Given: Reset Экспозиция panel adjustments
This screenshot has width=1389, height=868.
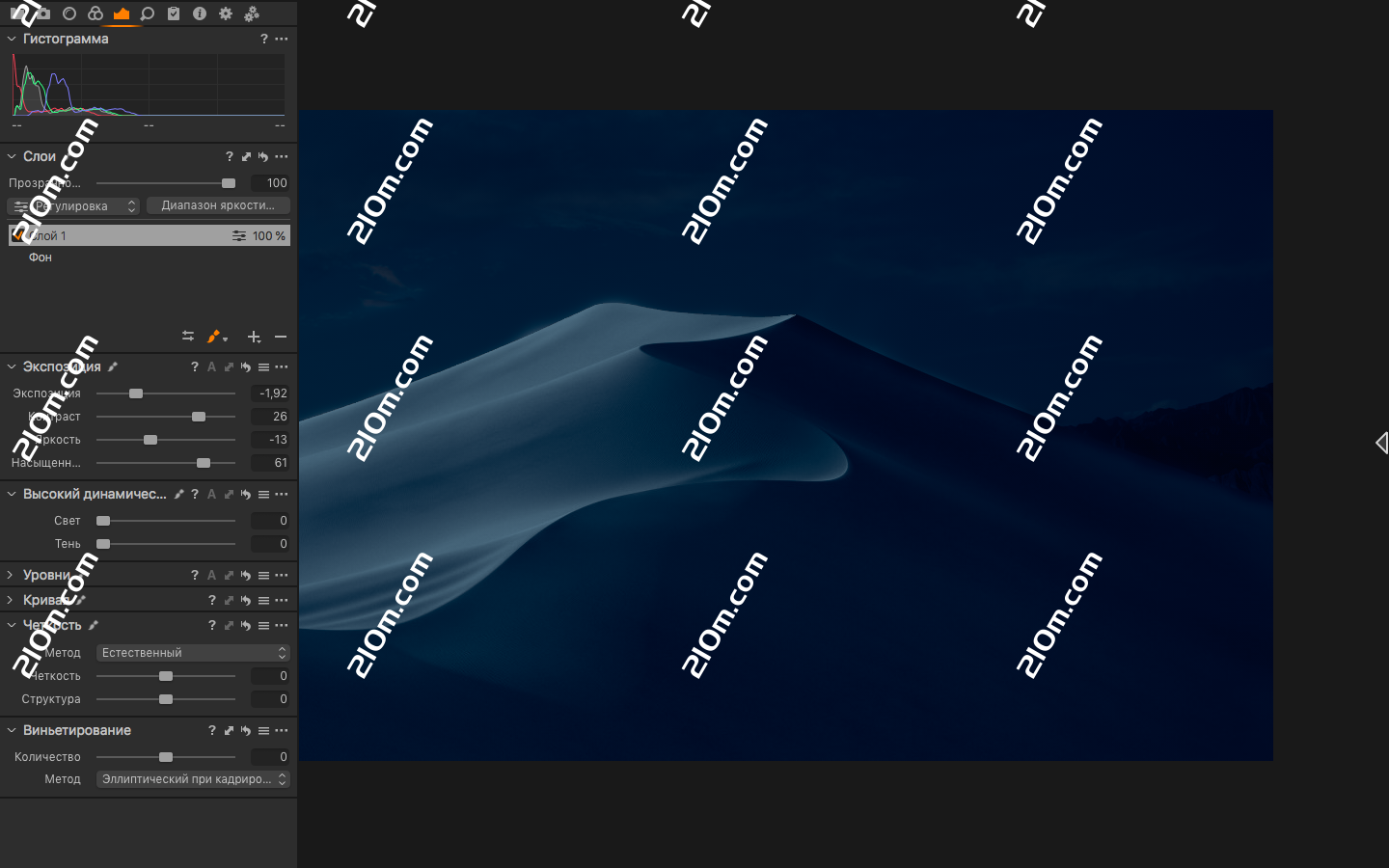Looking at the screenshot, I should tap(245, 366).
